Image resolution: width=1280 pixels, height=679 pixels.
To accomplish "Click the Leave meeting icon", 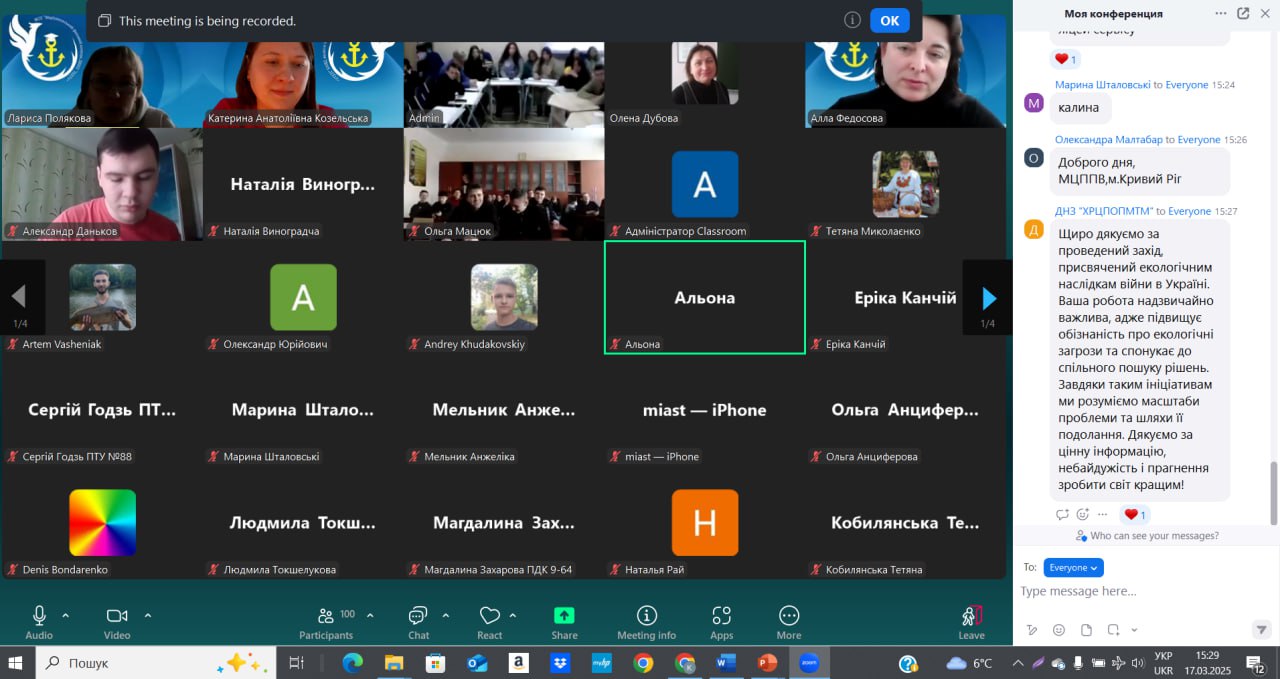I will click(x=971, y=616).
